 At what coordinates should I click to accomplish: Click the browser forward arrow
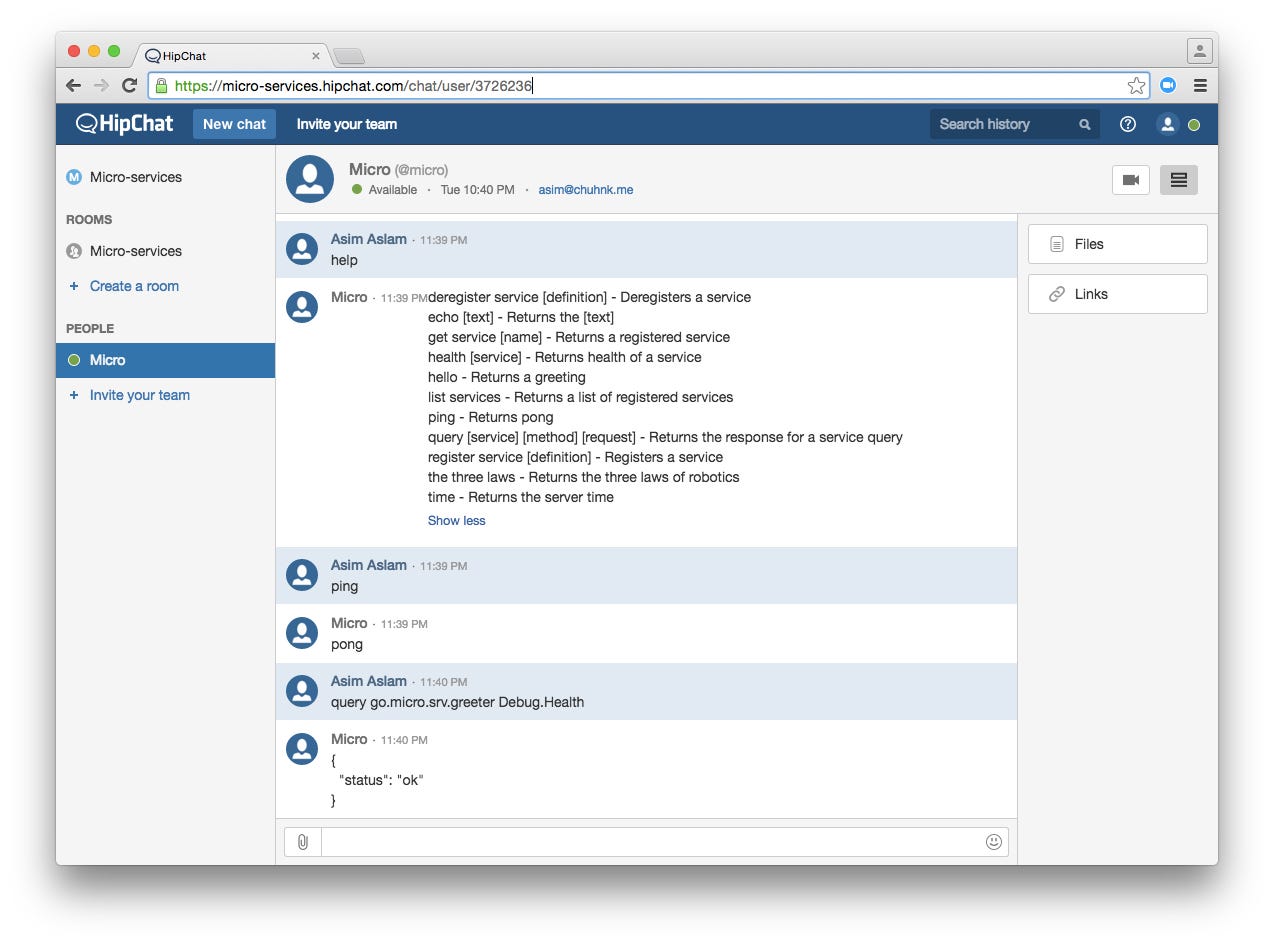tap(101, 86)
